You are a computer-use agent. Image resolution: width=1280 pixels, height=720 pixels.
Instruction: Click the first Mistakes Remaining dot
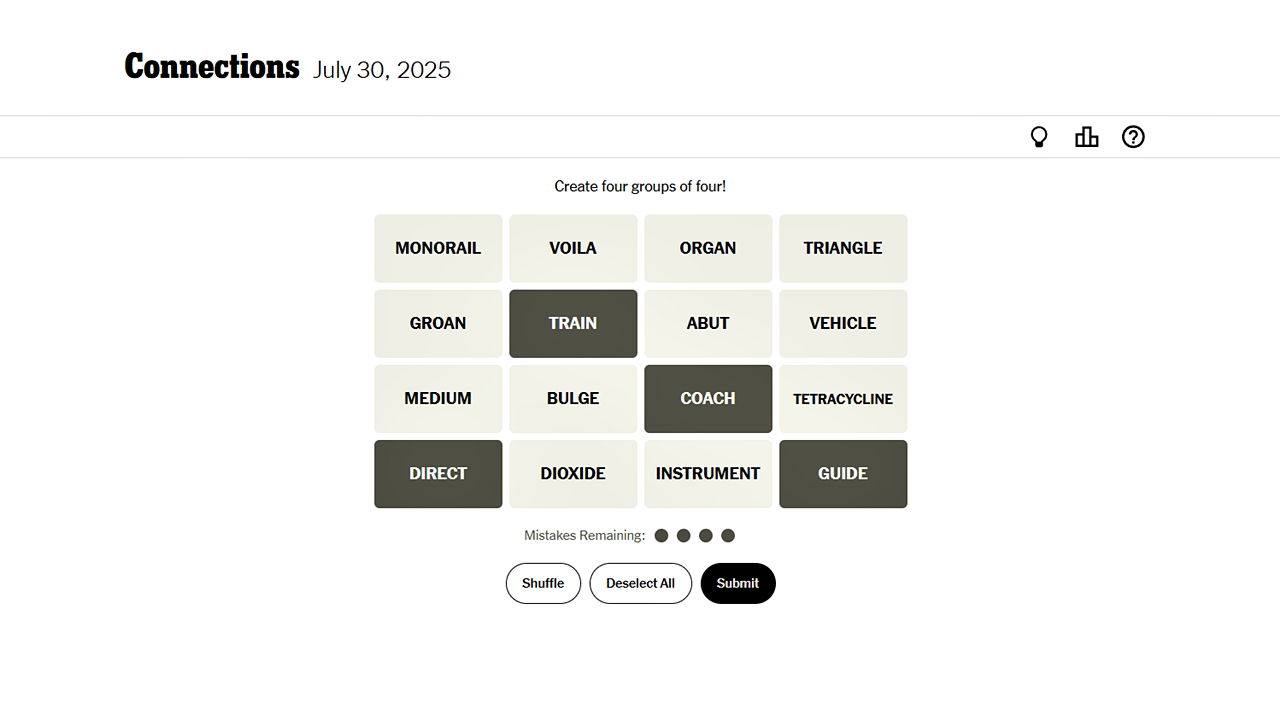point(661,536)
